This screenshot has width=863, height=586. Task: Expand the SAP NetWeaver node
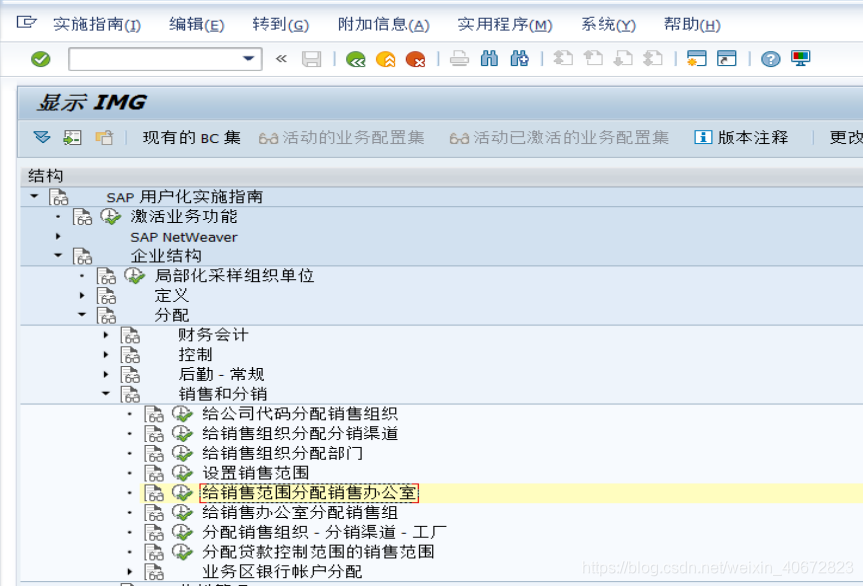[x=58, y=237]
